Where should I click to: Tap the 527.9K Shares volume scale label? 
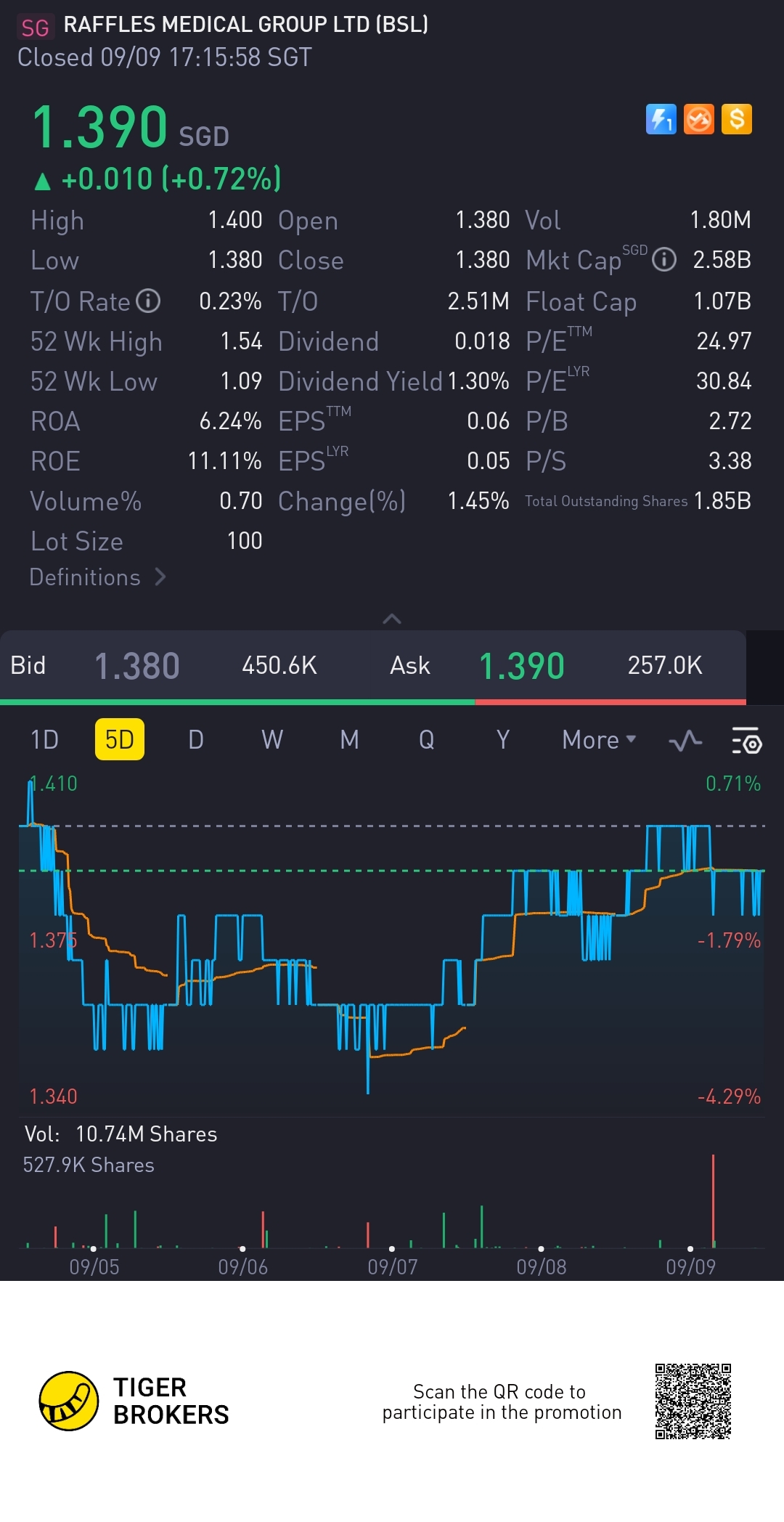pyautogui.click(x=89, y=1165)
